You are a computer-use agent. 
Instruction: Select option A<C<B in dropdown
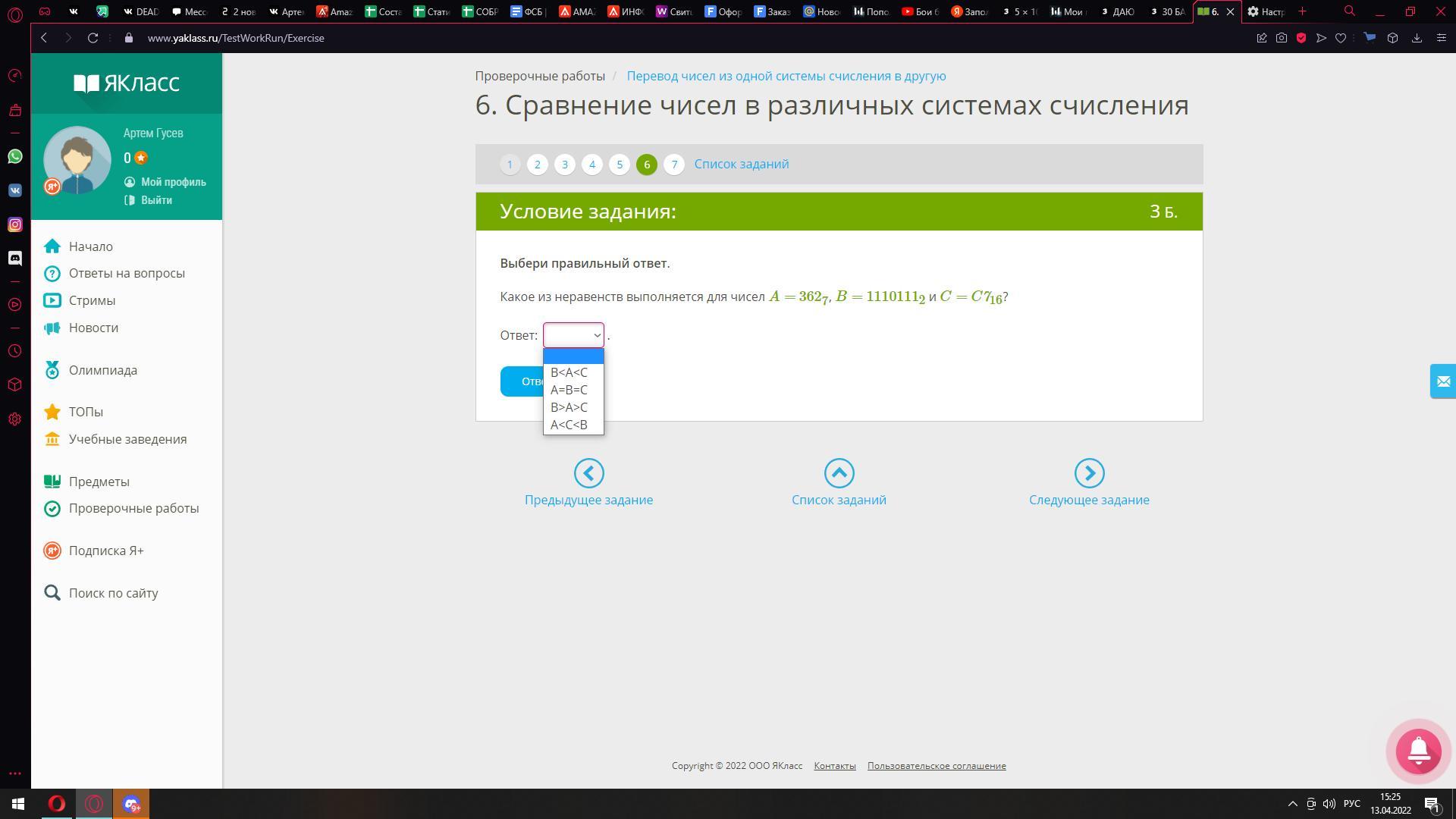coord(569,425)
